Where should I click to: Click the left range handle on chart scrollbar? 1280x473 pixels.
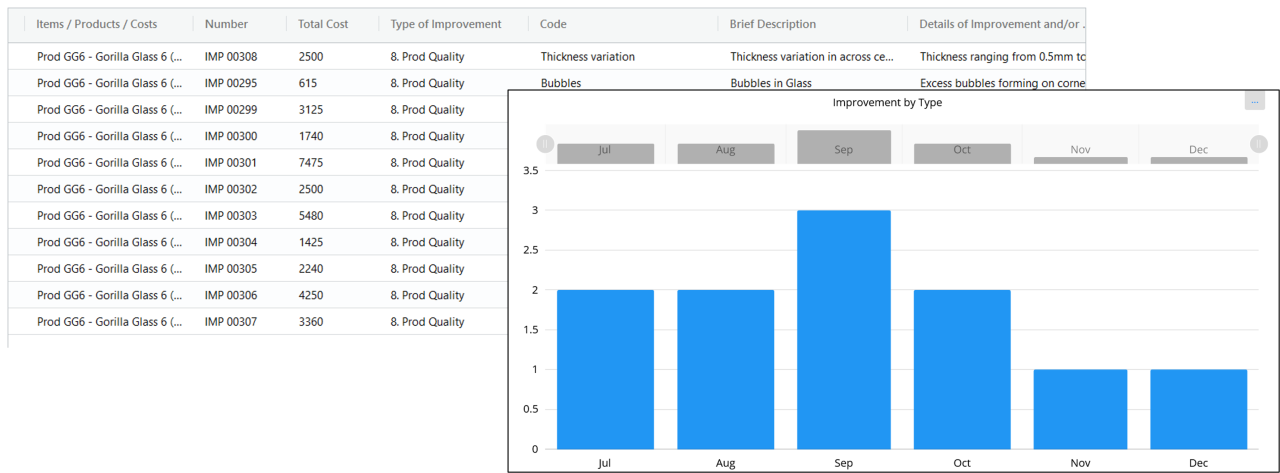click(x=545, y=144)
